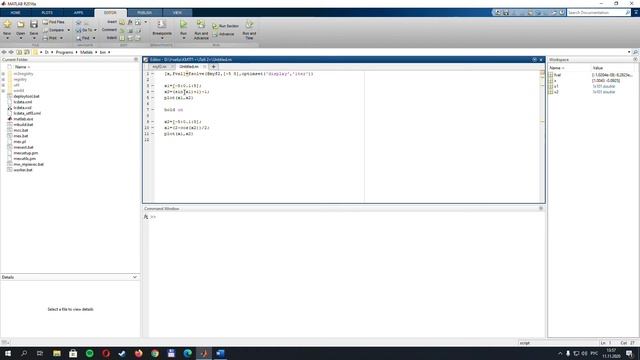Click Matlab in the folder path

(x=86, y=52)
